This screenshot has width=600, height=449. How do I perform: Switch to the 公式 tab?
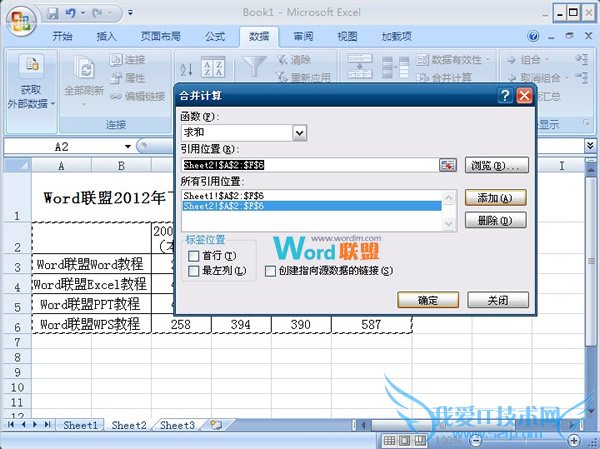coord(215,36)
